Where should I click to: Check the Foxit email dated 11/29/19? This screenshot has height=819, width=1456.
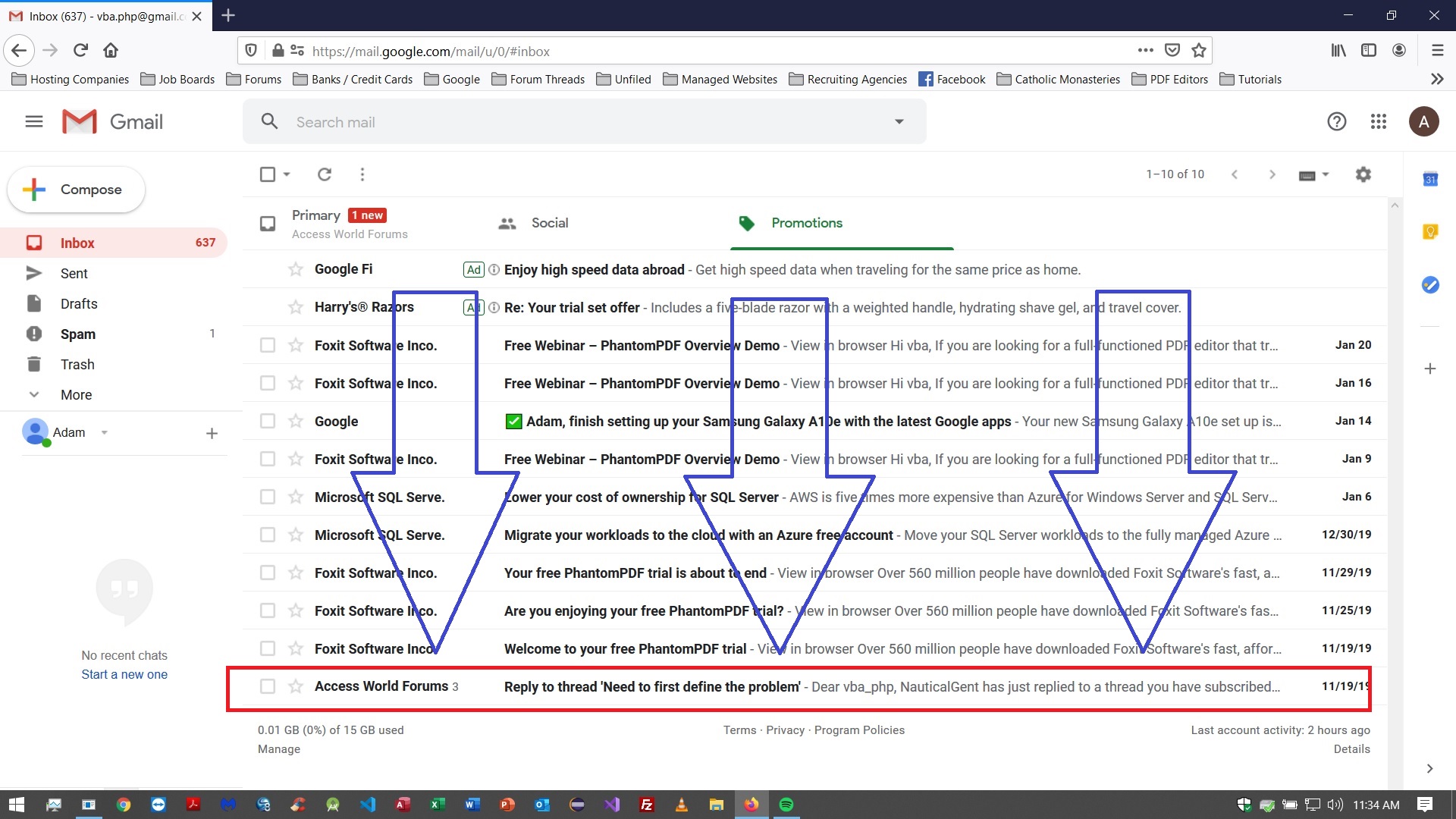pyautogui.click(x=268, y=573)
